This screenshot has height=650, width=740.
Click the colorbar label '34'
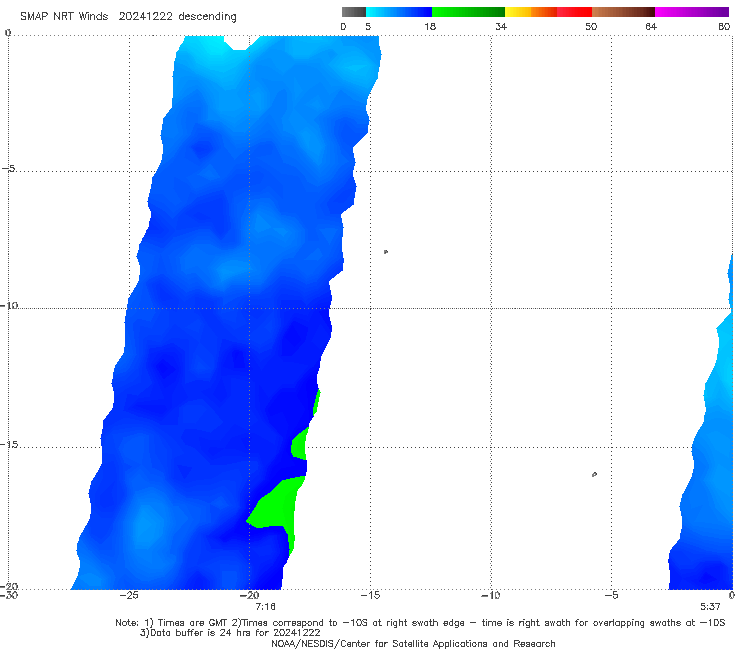[x=501, y=26]
